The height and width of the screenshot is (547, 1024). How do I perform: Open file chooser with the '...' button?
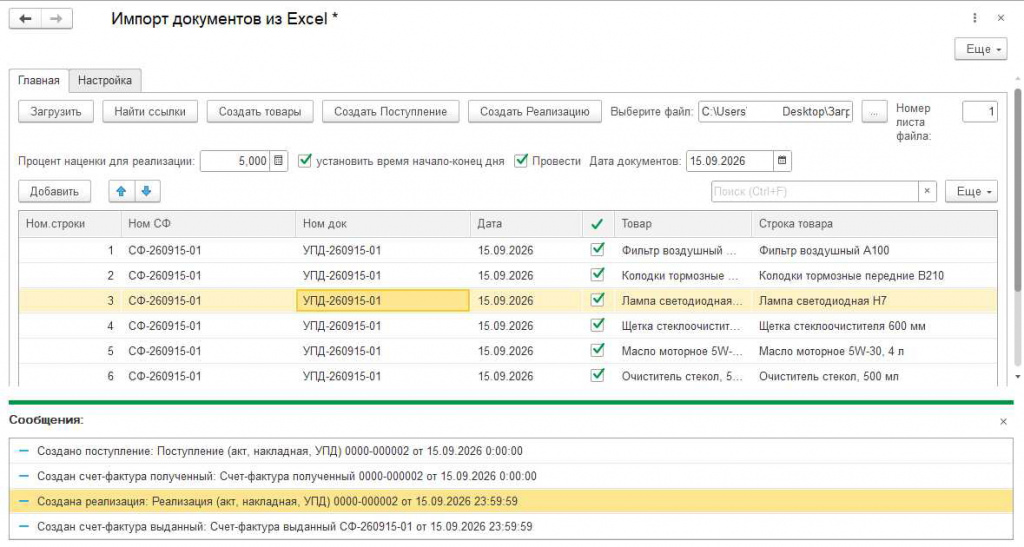874,112
